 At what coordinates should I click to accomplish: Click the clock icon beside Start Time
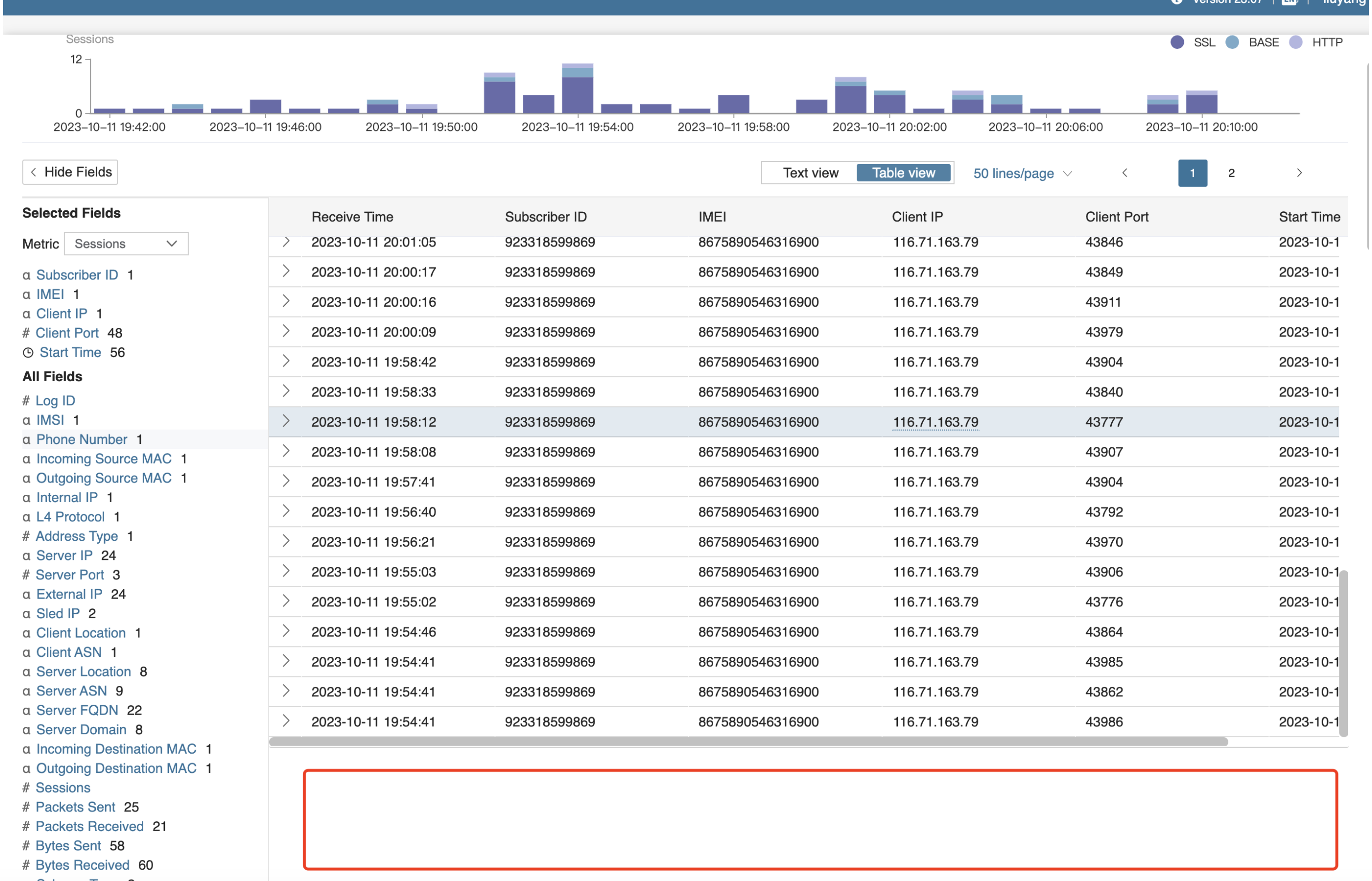(x=28, y=353)
